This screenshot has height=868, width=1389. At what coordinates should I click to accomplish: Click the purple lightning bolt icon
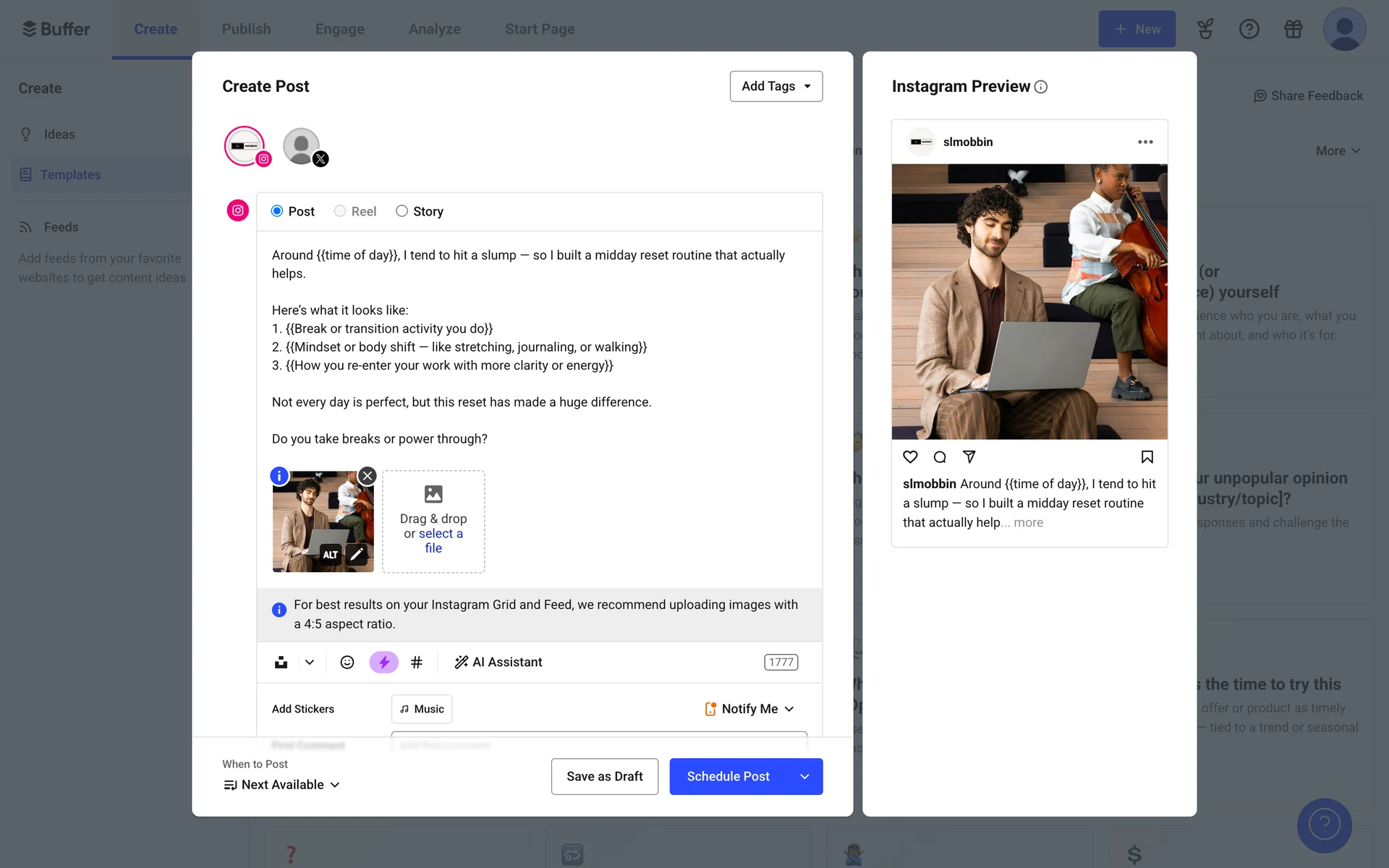point(383,662)
